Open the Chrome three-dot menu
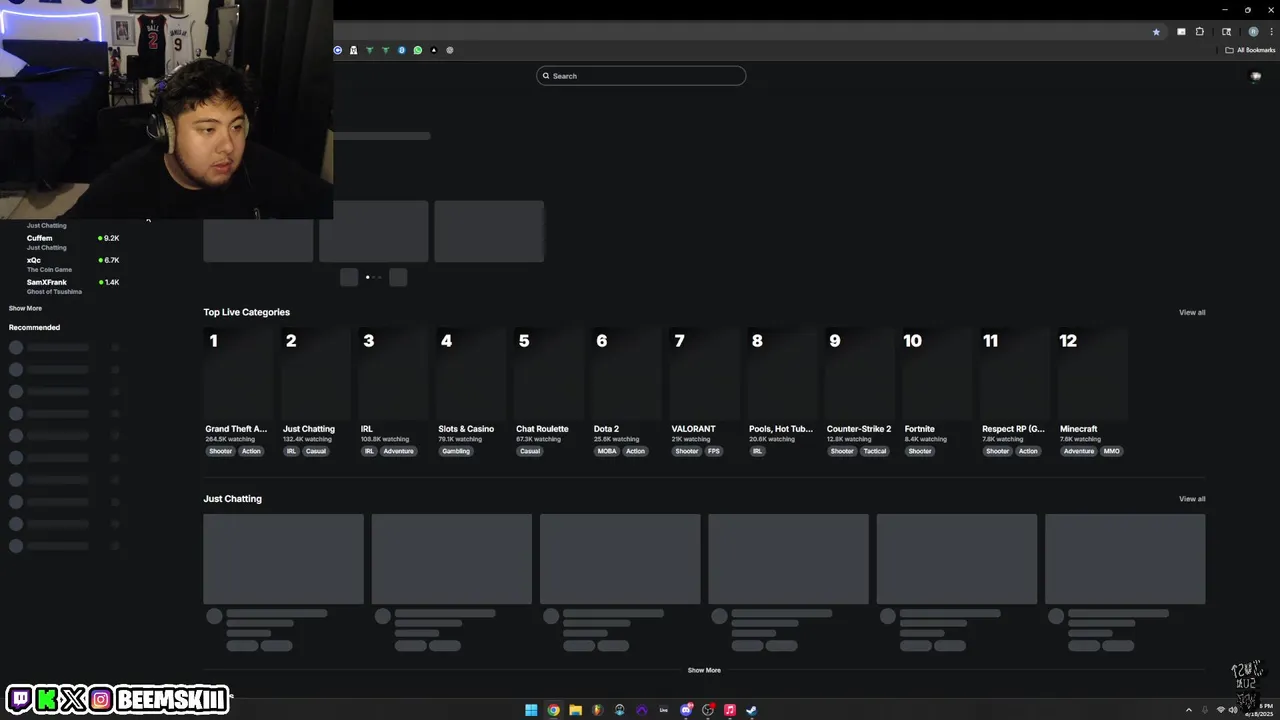 tap(1271, 32)
